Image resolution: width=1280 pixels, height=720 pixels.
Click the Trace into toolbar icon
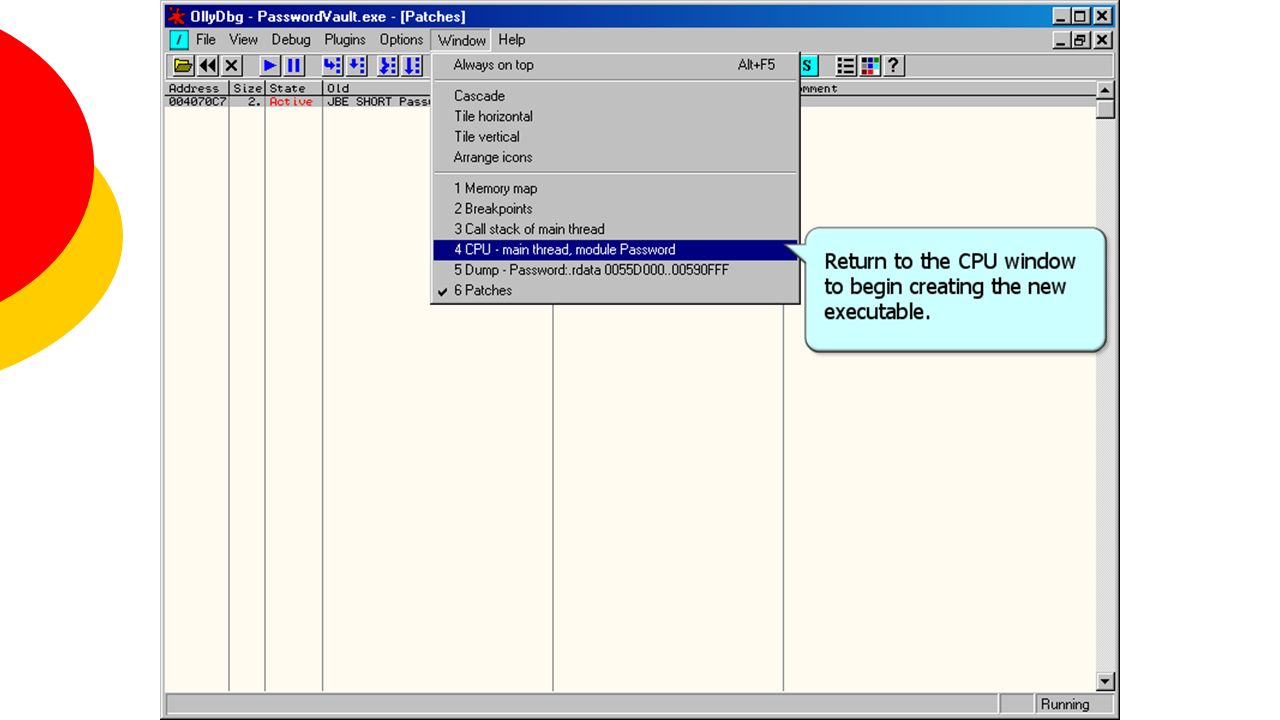pyautogui.click(x=387, y=66)
